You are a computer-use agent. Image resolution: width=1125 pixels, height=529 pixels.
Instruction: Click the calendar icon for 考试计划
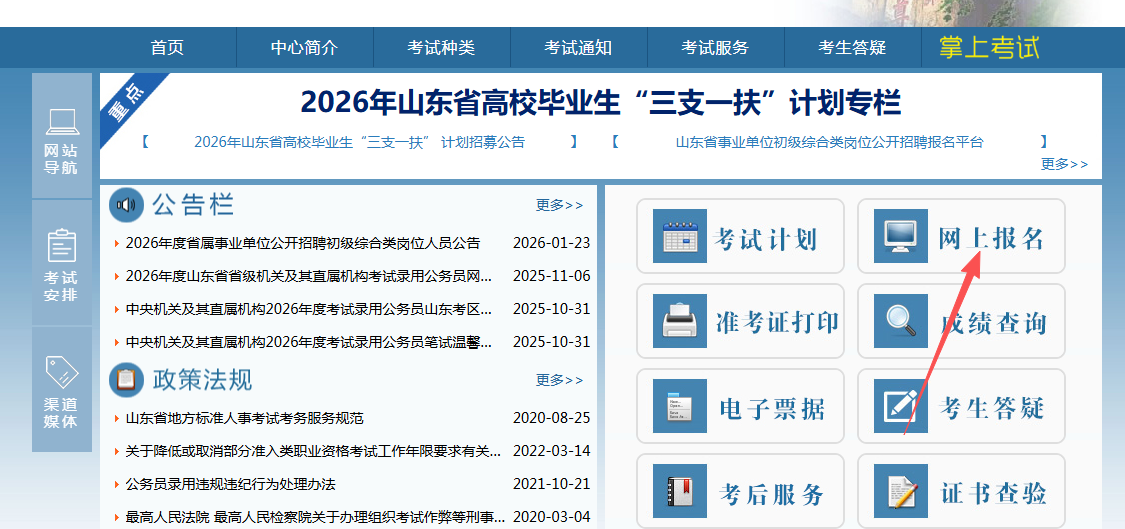(x=680, y=237)
